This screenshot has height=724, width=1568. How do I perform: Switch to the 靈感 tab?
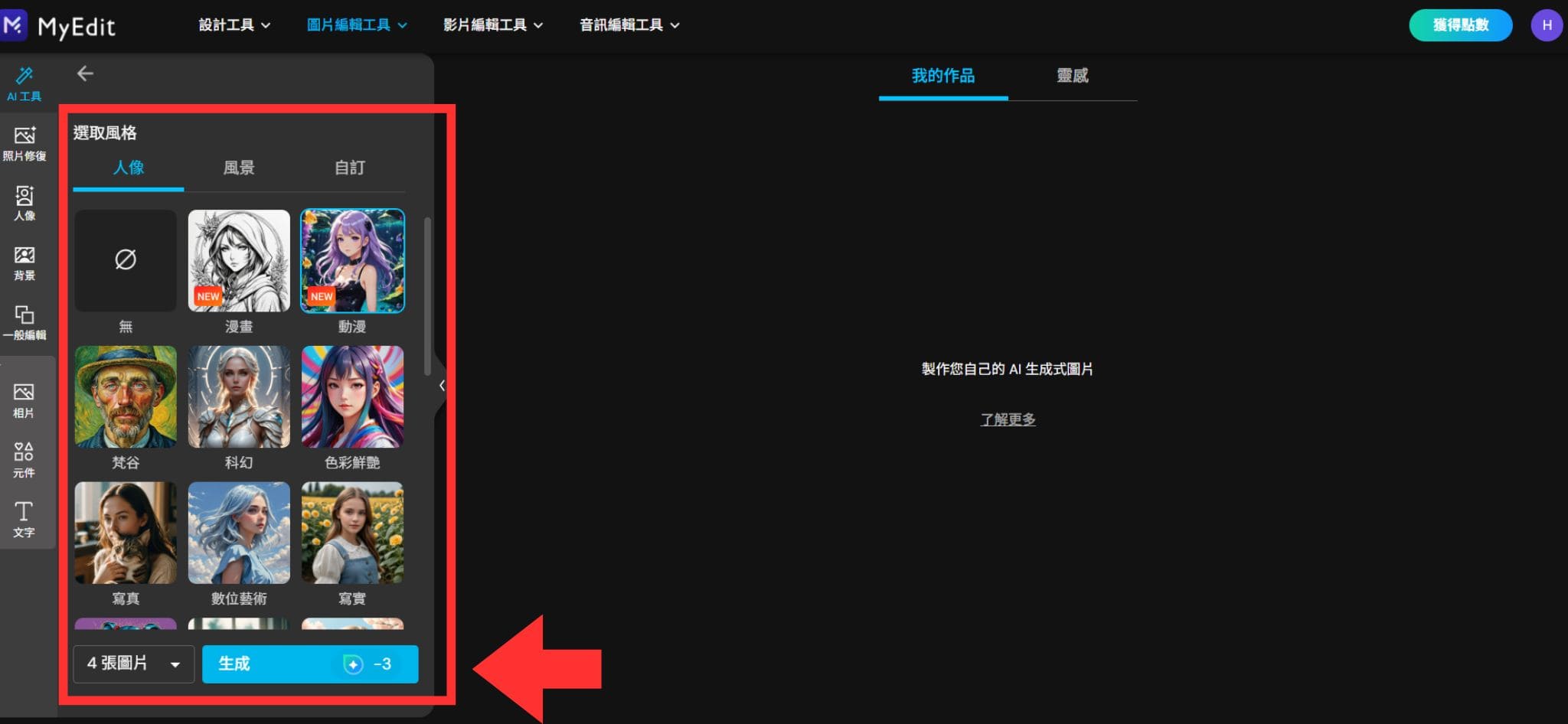coord(1072,76)
